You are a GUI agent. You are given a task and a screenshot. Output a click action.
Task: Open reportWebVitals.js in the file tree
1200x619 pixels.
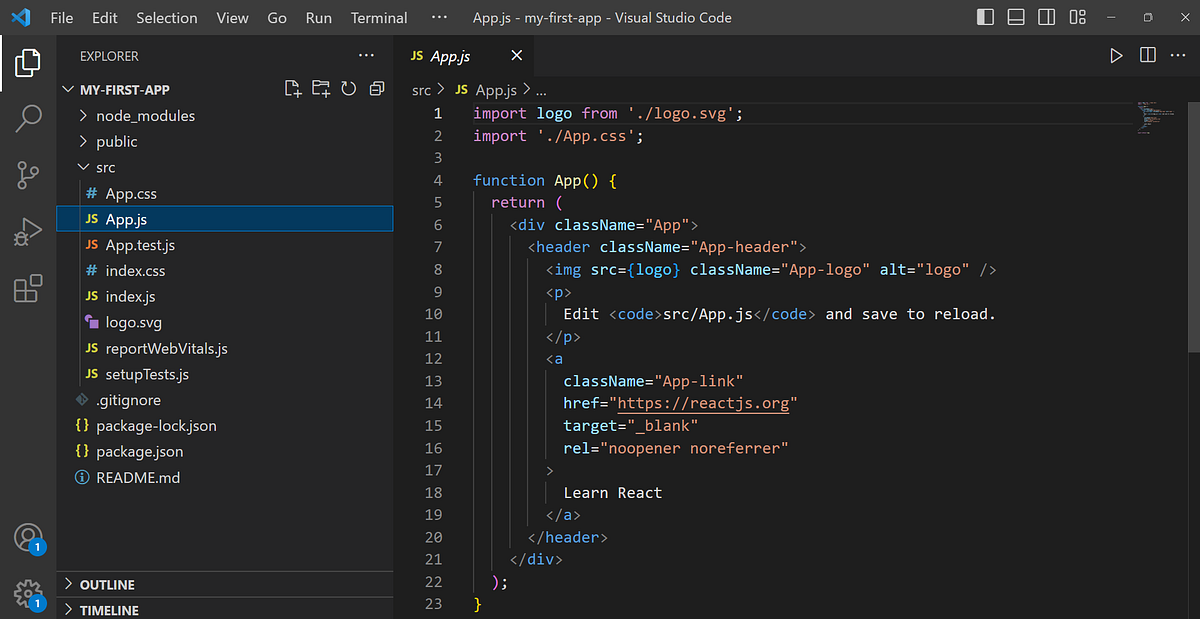pos(225,349)
